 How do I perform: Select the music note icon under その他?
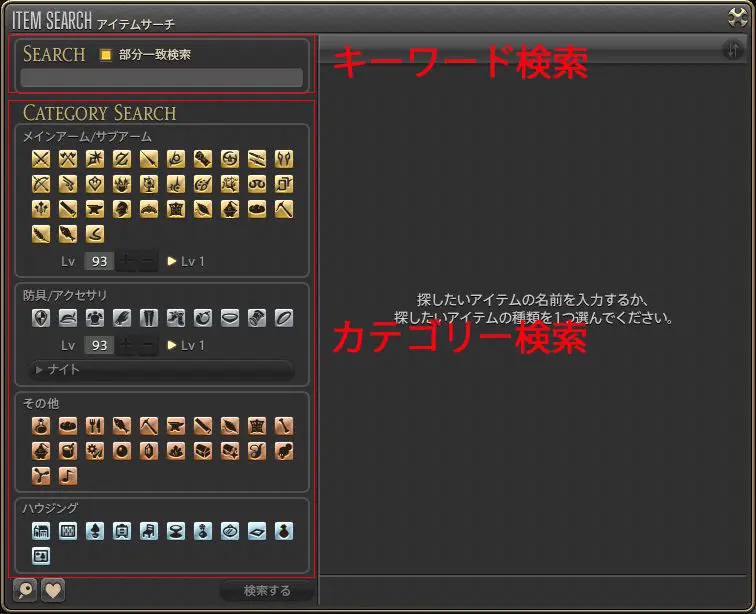(68, 475)
